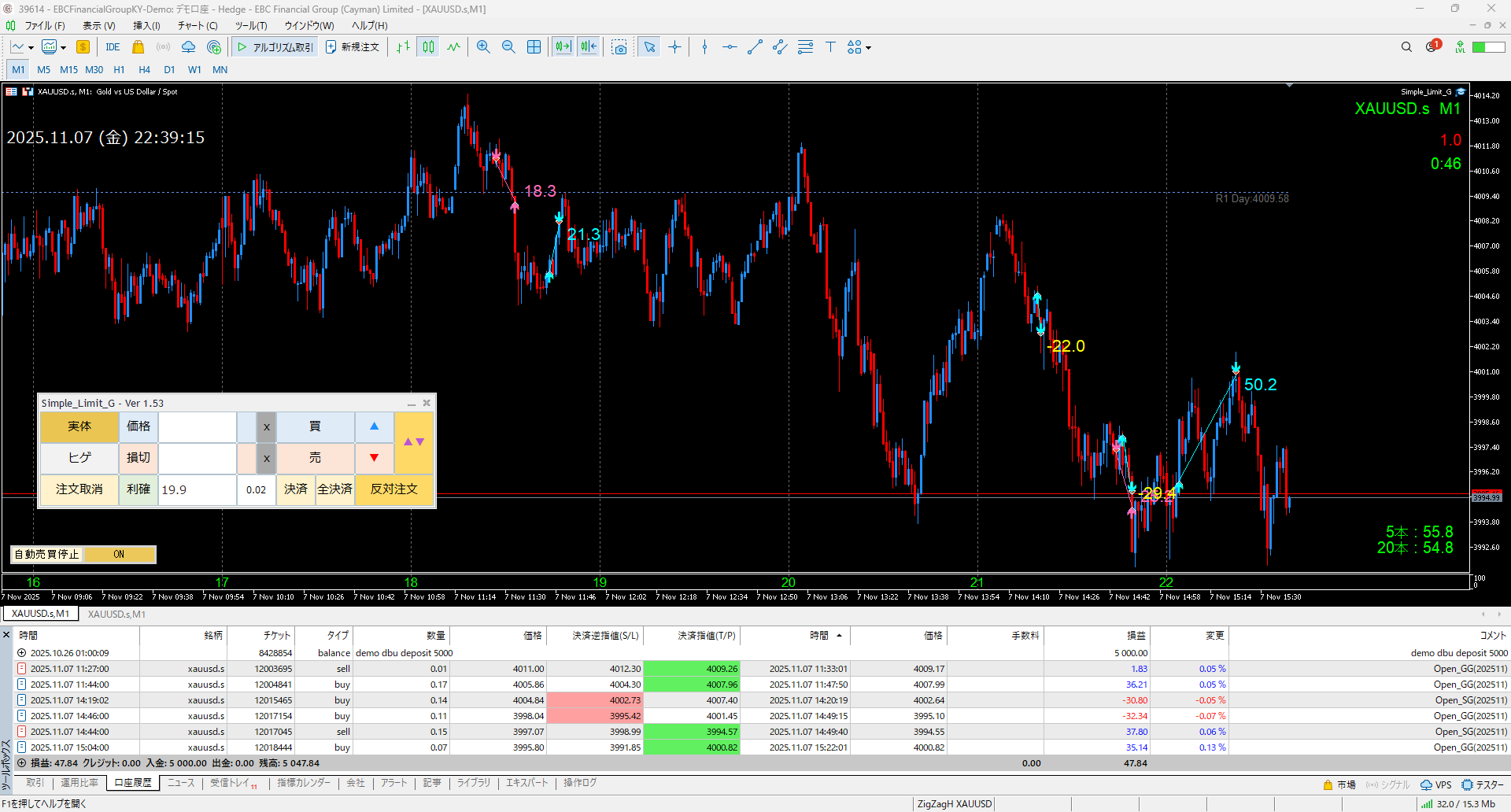The image size is (1511, 812).
Task: Zoom out of the chart
Action: [508, 47]
